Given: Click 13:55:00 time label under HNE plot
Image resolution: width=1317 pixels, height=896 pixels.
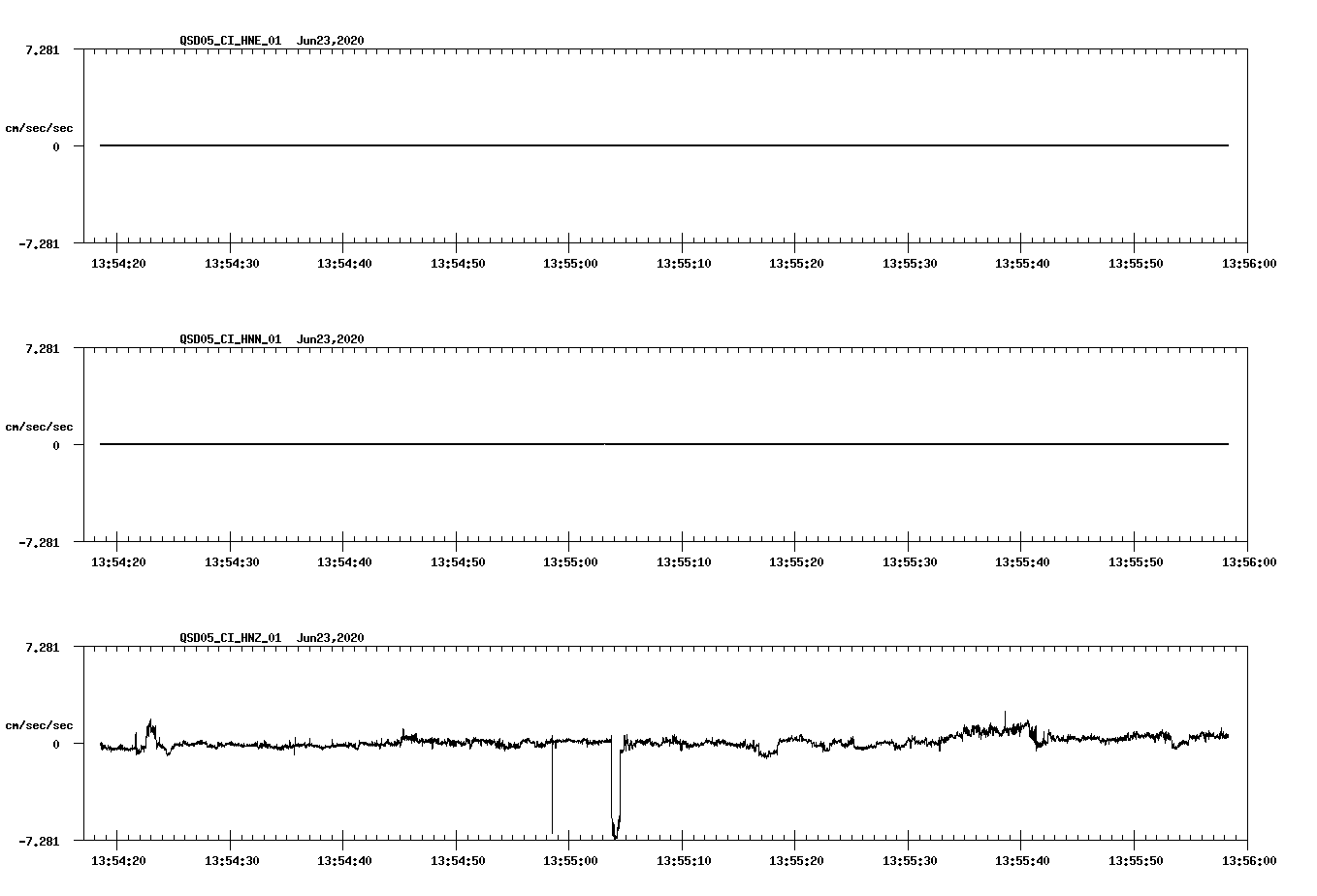Looking at the screenshot, I should pyautogui.click(x=569, y=263).
